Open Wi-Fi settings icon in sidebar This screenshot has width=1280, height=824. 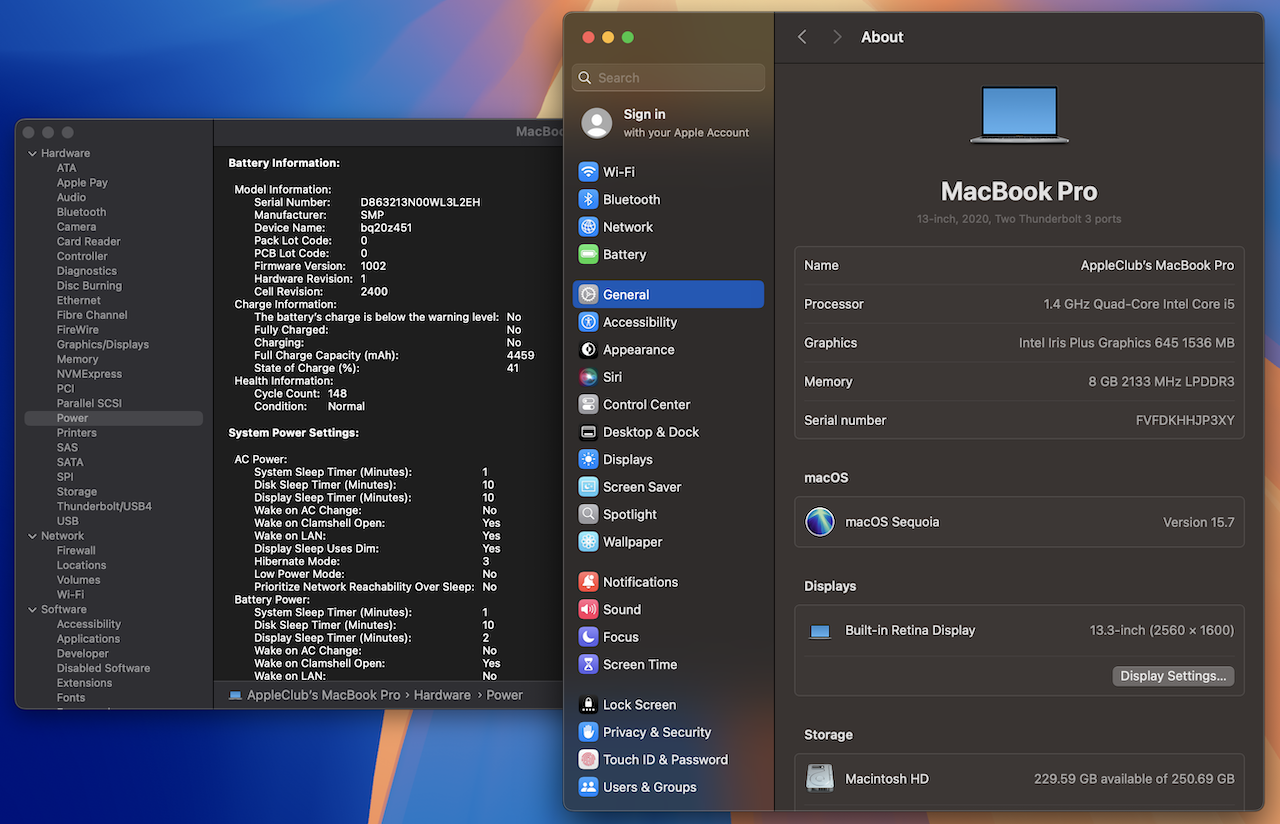588,172
